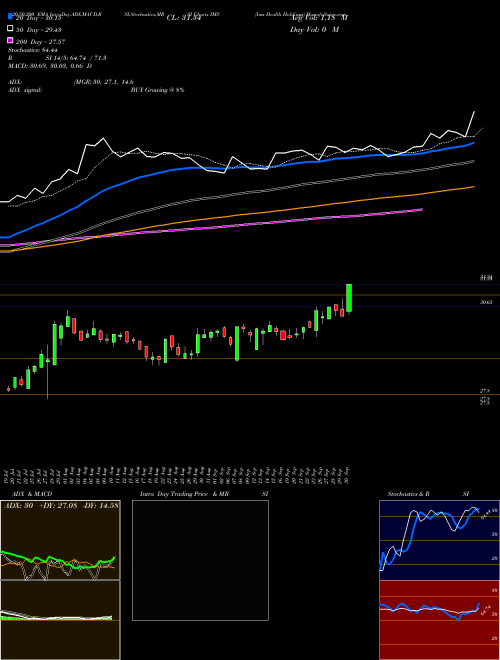The image size is (500, 660).
Task: Click the 'Stochastics: 84.44' reading
Action: click(33, 50)
